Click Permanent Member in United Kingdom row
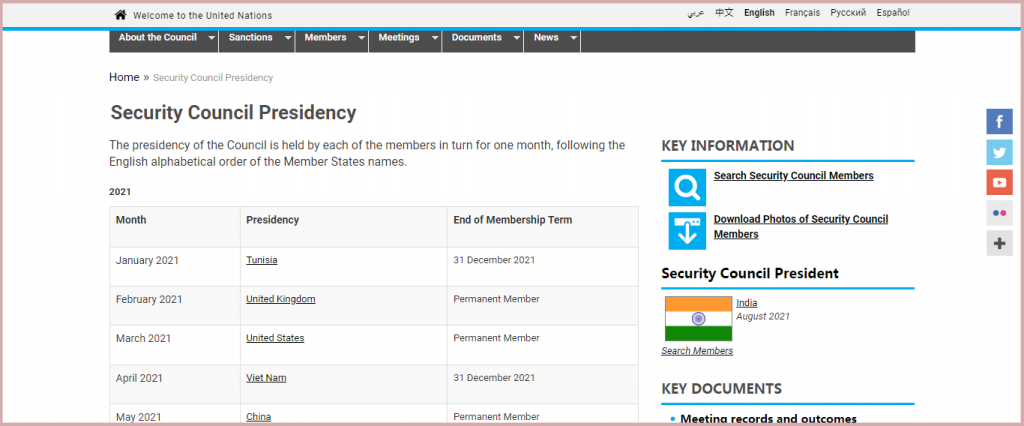Screen dimensions: 1024x426 [496, 299]
